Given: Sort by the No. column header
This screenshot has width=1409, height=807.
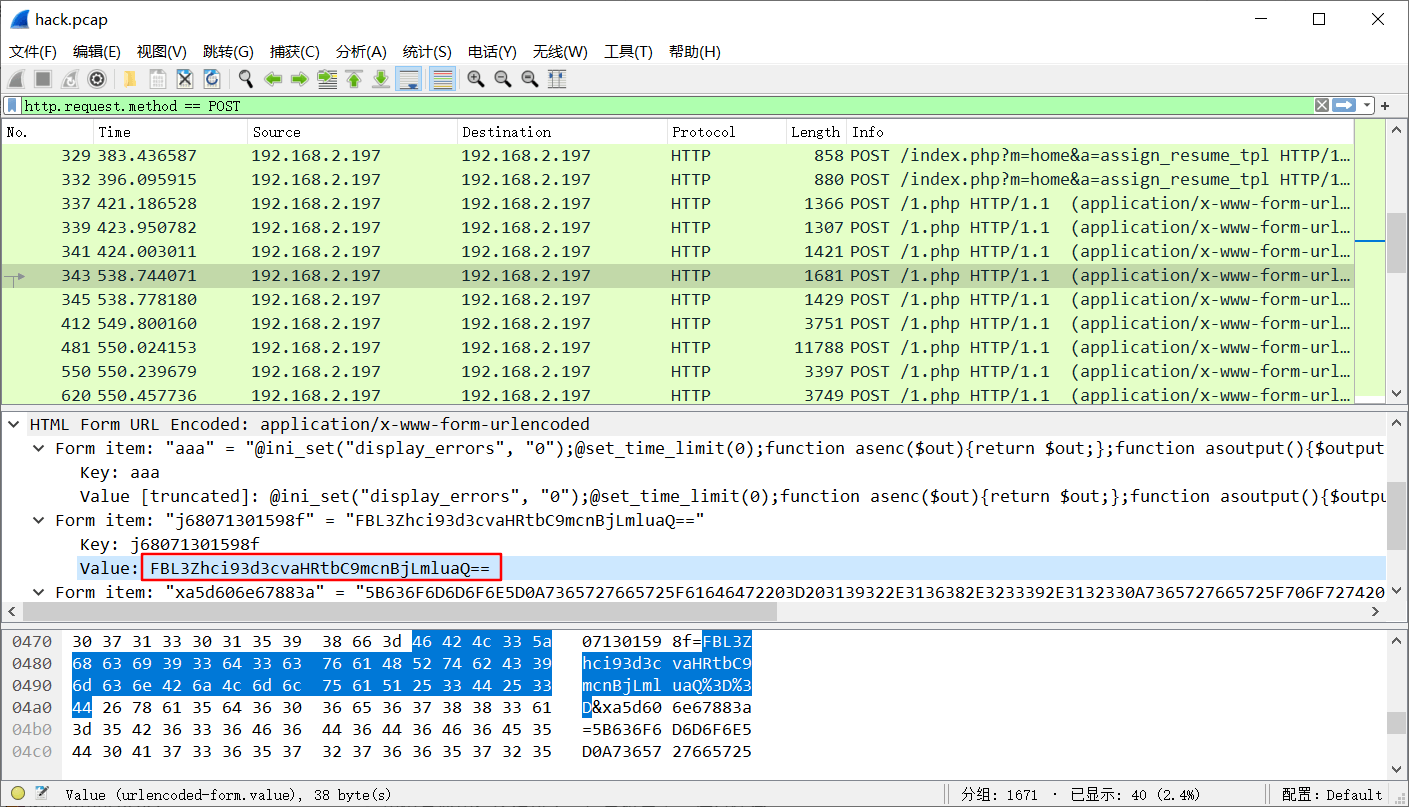Looking at the screenshot, I should 48,132.
